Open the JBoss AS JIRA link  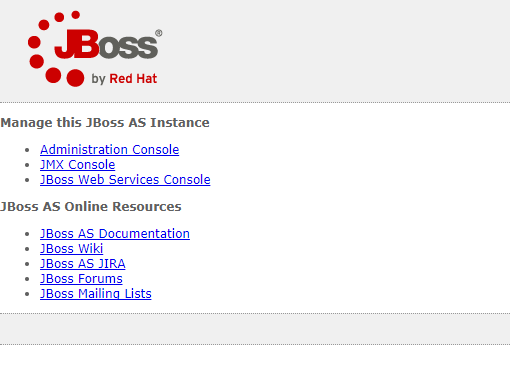[83, 264]
